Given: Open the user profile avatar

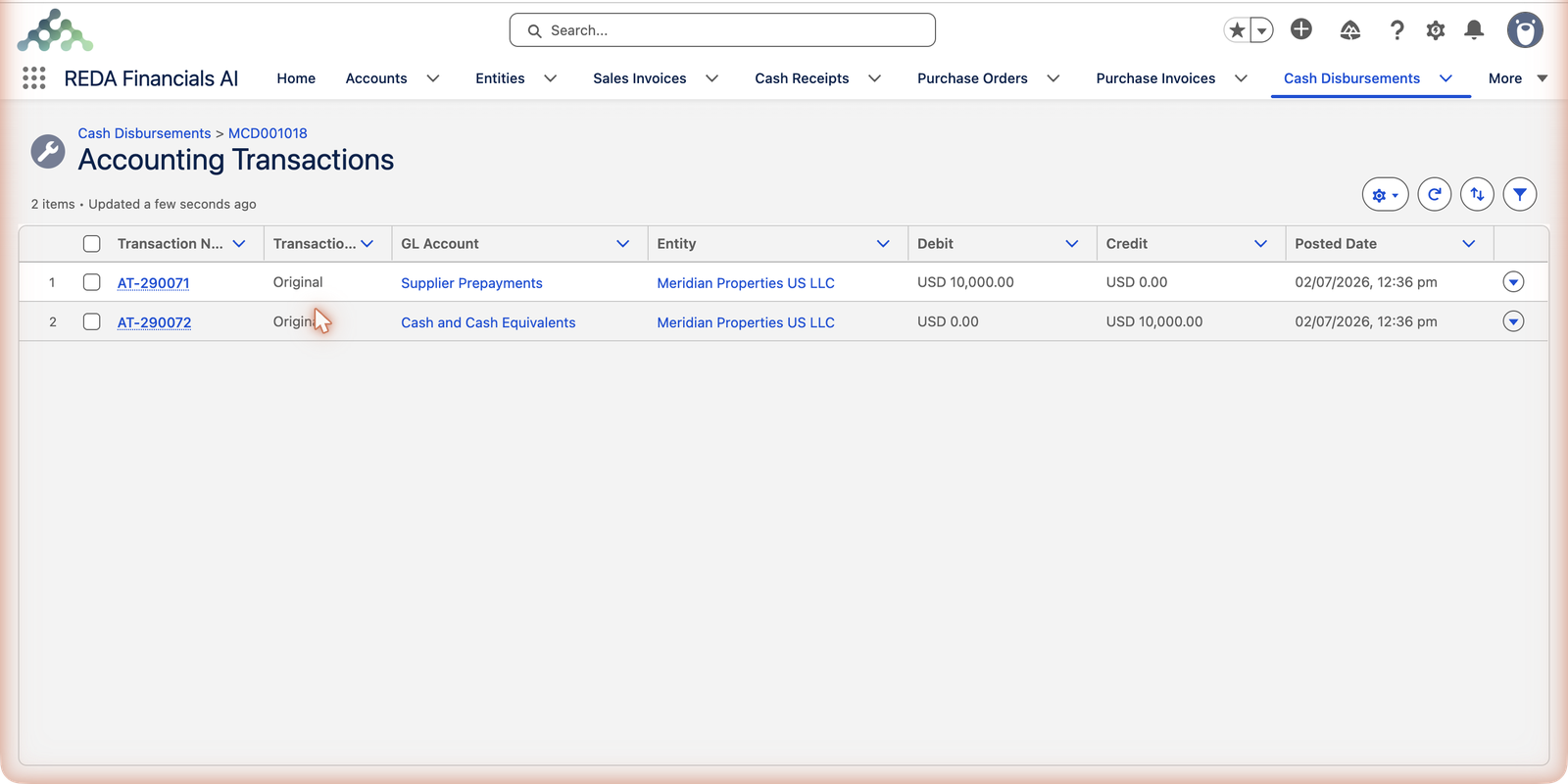Looking at the screenshot, I should [1525, 30].
